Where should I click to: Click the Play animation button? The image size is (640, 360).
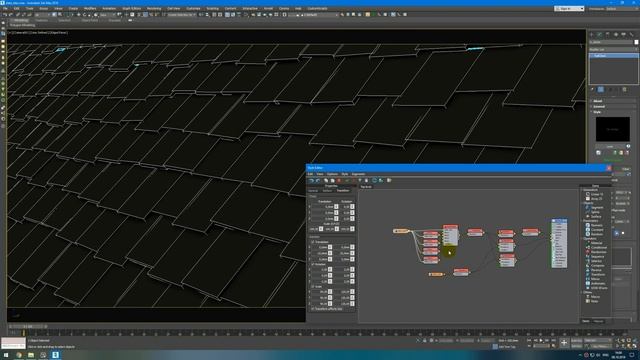[541, 340]
